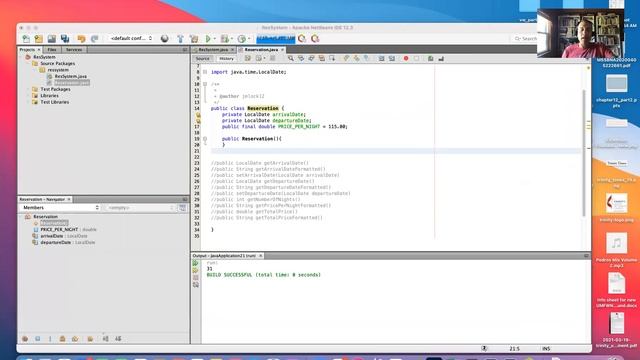Click the memory usage bar in toolbar
Viewport: 640px width, 360px height.
click(276, 39)
